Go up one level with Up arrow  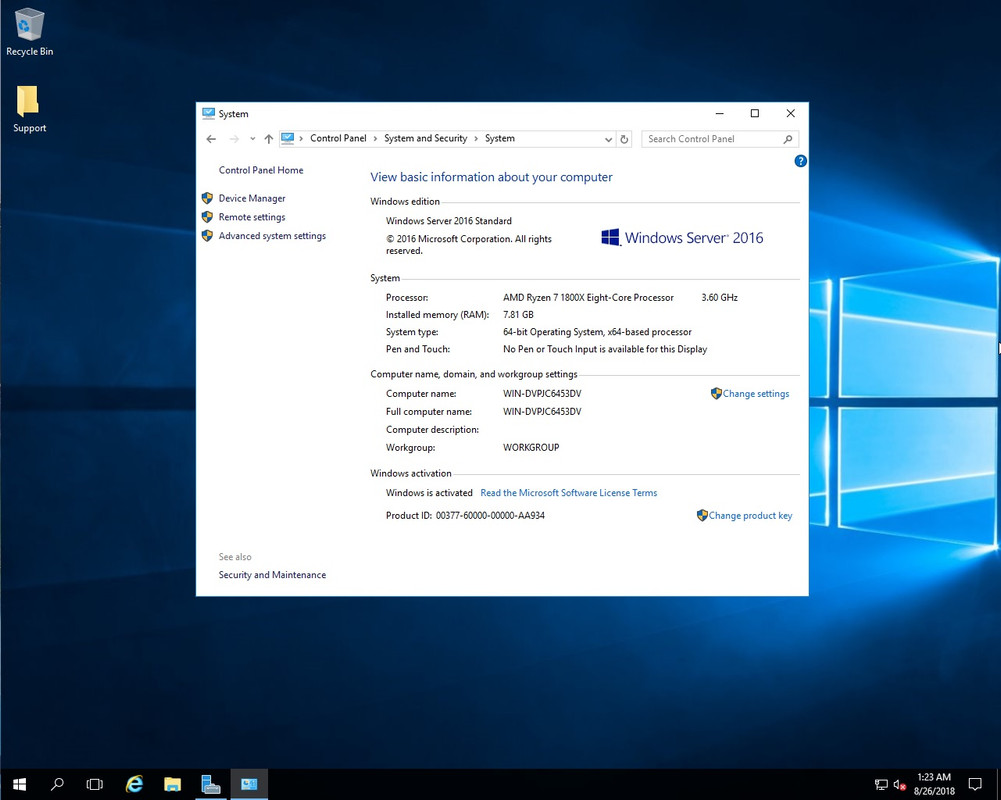[x=269, y=139]
